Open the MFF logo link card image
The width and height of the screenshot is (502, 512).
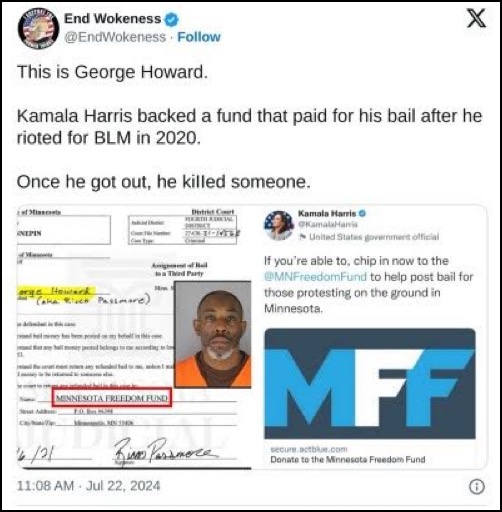[370, 384]
